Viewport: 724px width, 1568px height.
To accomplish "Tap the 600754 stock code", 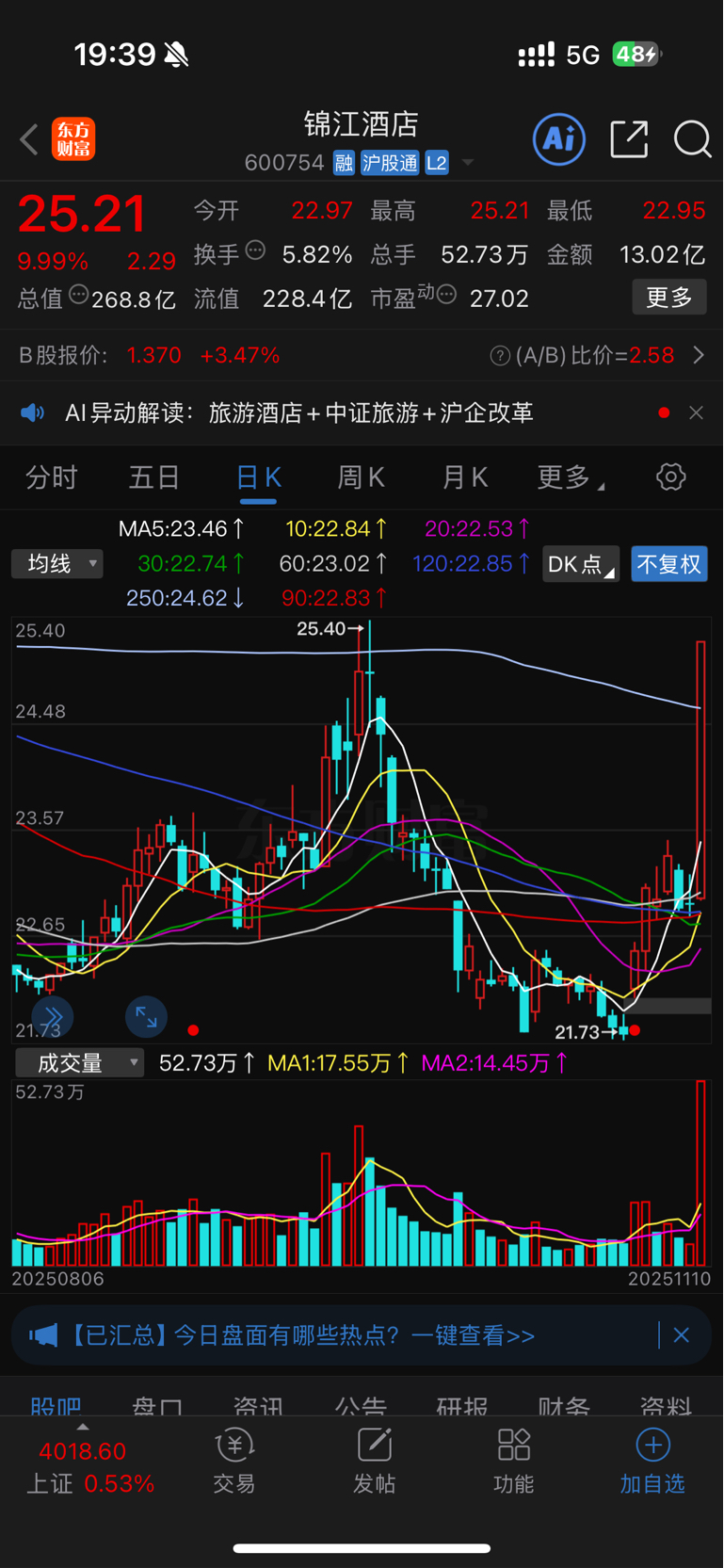I will click(284, 163).
